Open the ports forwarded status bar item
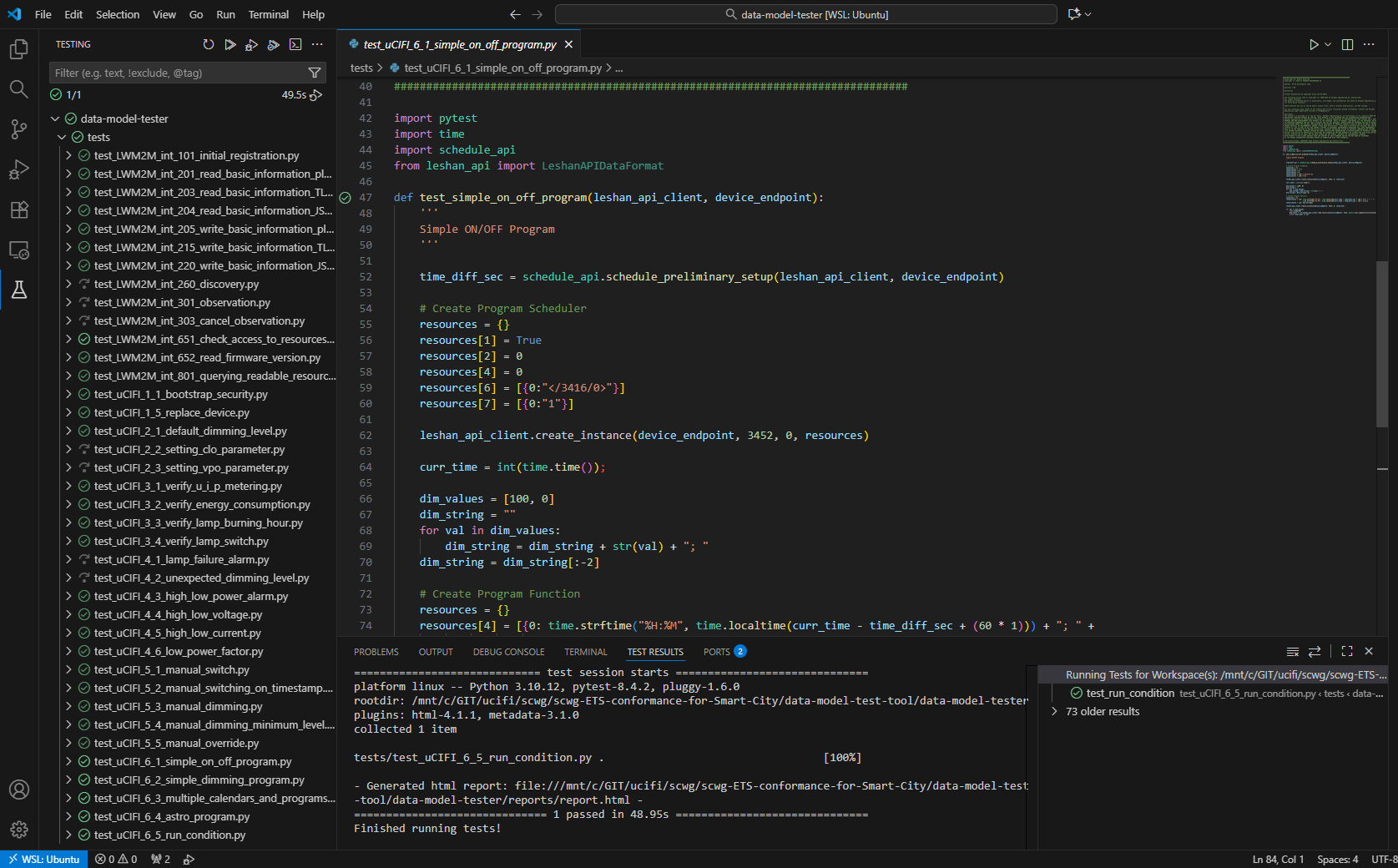1398x868 pixels. [160, 859]
